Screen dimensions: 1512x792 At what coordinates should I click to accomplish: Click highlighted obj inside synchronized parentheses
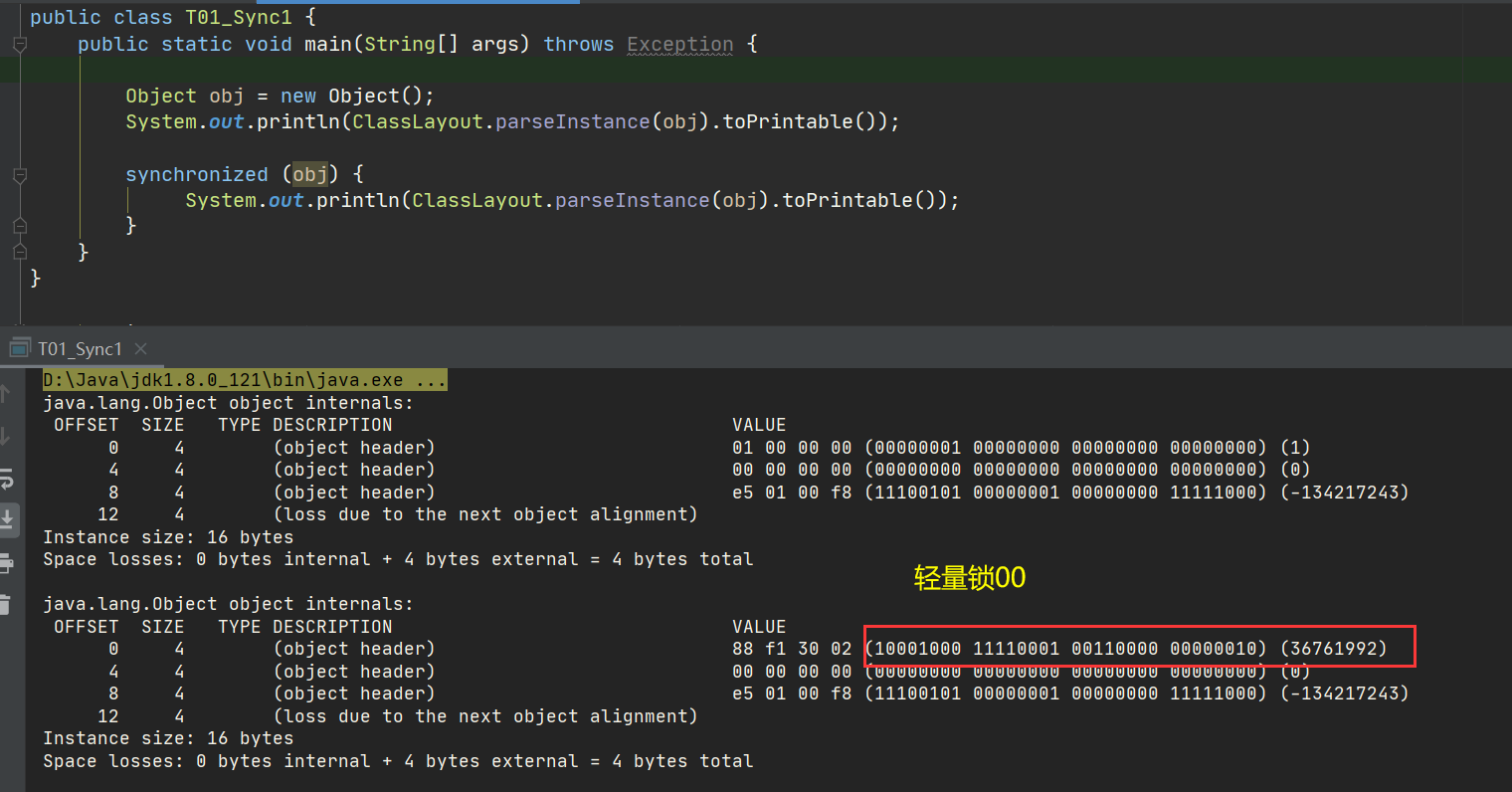[x=310, y=175]
